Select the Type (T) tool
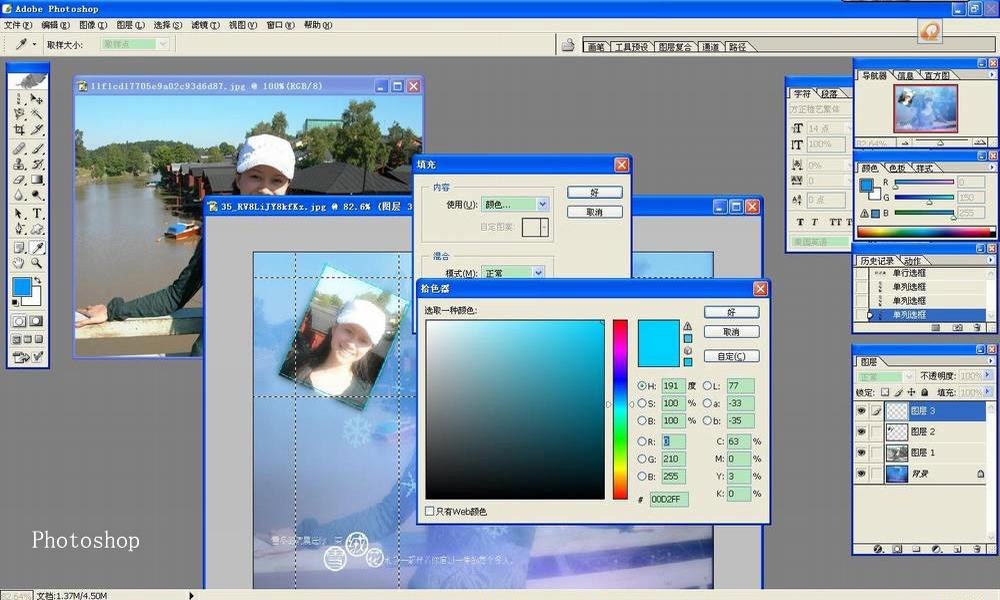Screen dimensions: 1000x600 (38, 213)
